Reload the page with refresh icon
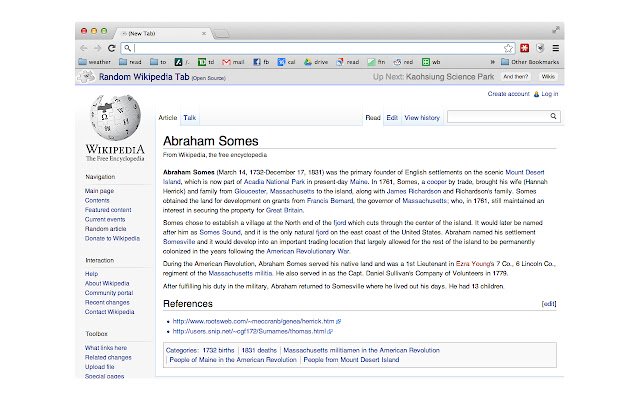Screen dimensions: 640x400 pyautogui.click(x=111, y=48)
